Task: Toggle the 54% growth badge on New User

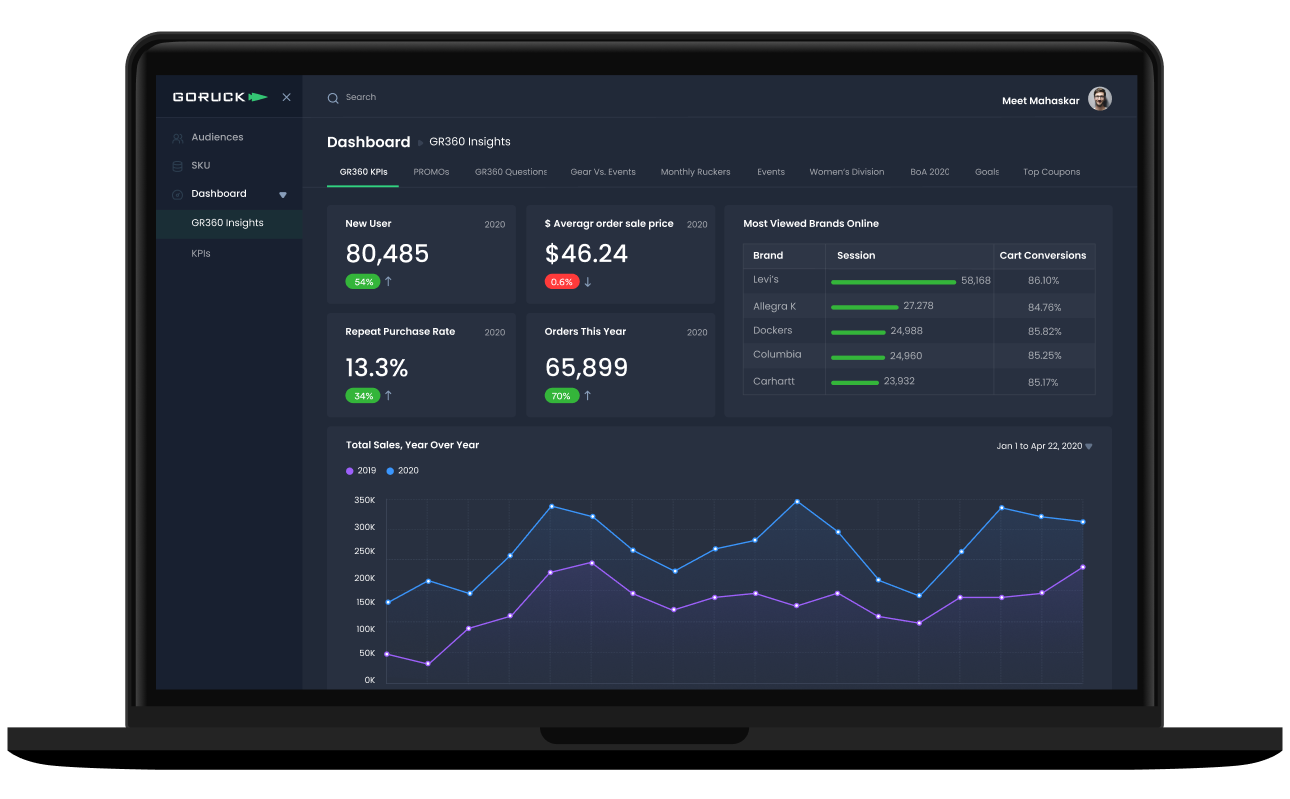Action: click(363, 282)
